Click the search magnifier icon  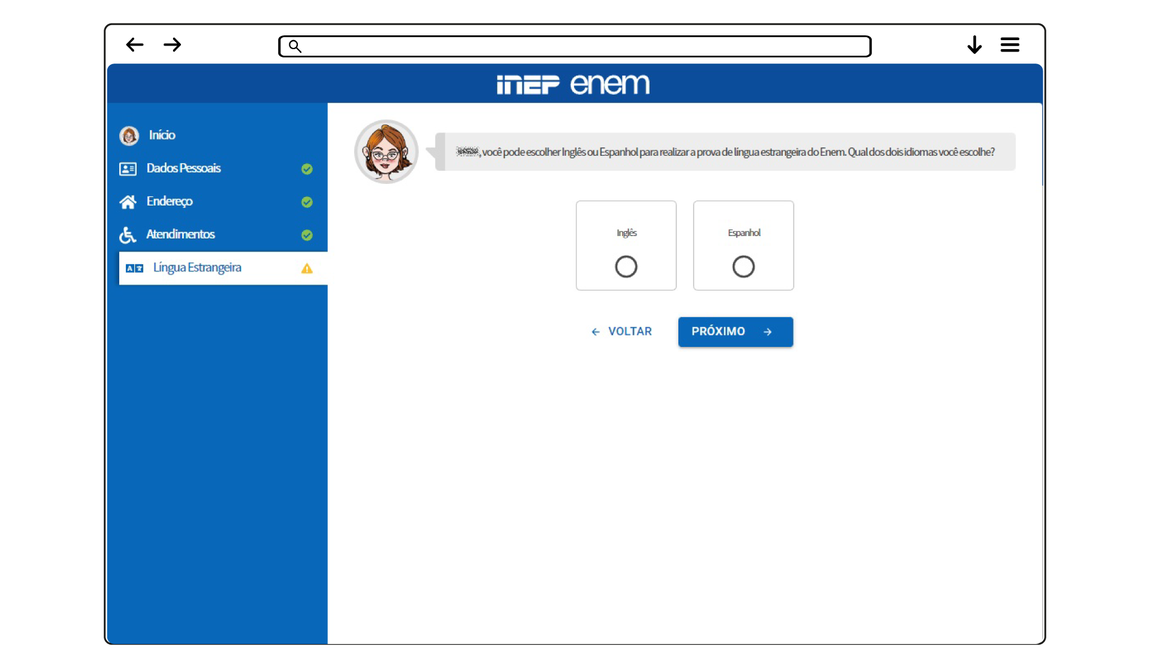(295, 46)
